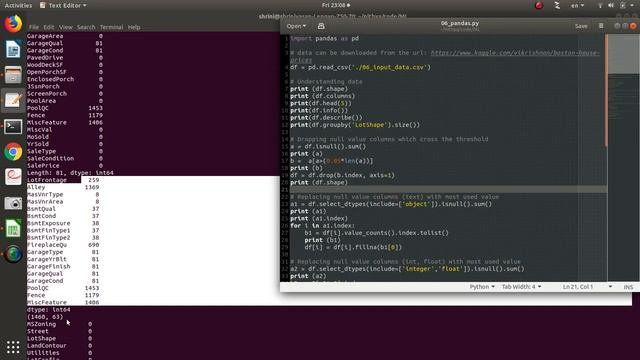Open LibreOffice Calc from the dock
640x360 pixels.
pos(13,228)
